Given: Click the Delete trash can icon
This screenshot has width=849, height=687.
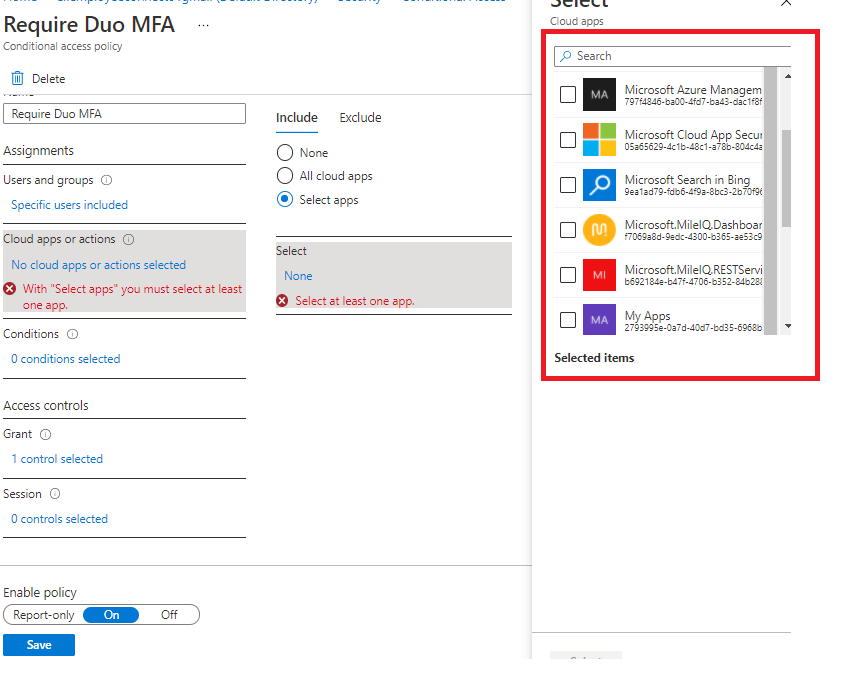Looking at the screenshot, I should (17, 78).
